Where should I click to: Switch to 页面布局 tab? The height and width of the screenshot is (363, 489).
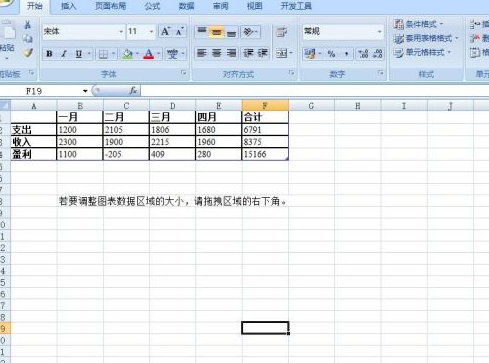pyautogui.click(x=110, y=6)
